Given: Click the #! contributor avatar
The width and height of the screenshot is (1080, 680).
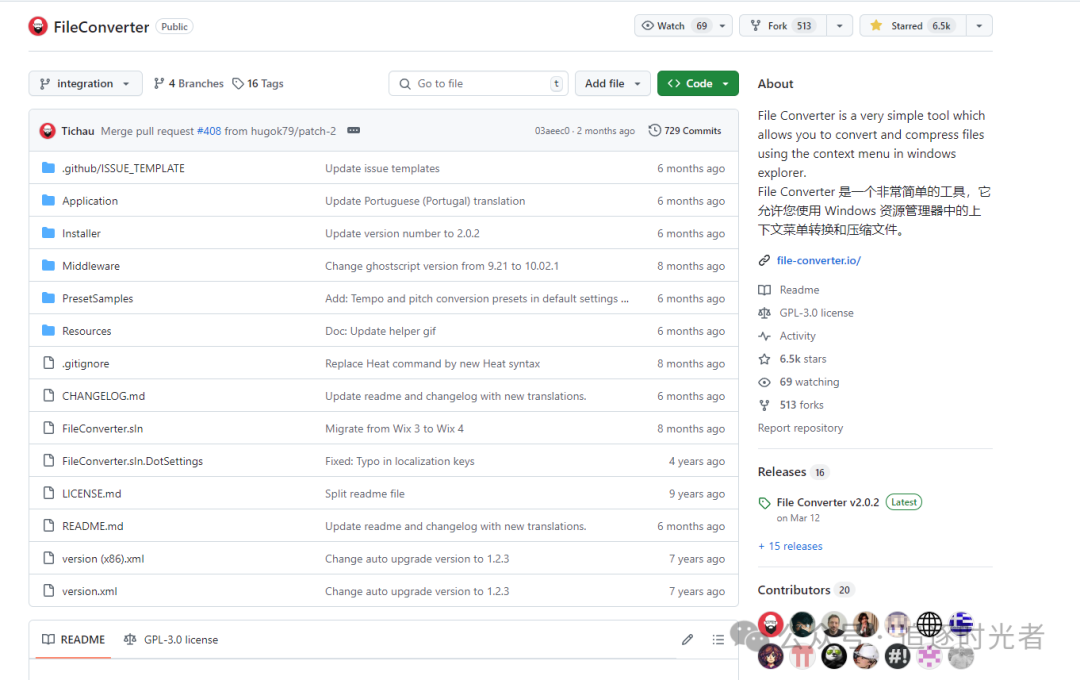Looking at the screenshot, I should (x=897, y=656).
